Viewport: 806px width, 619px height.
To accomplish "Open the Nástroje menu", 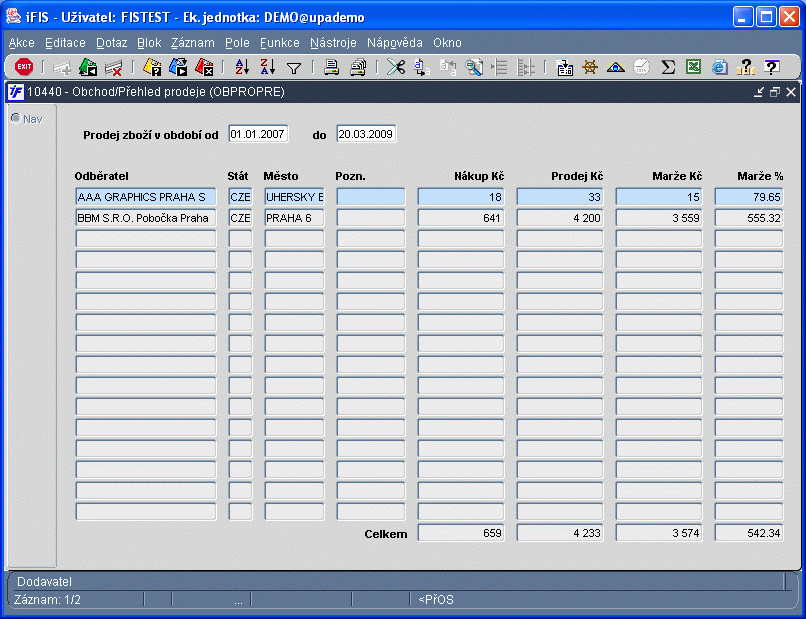I will pos(333,43).
